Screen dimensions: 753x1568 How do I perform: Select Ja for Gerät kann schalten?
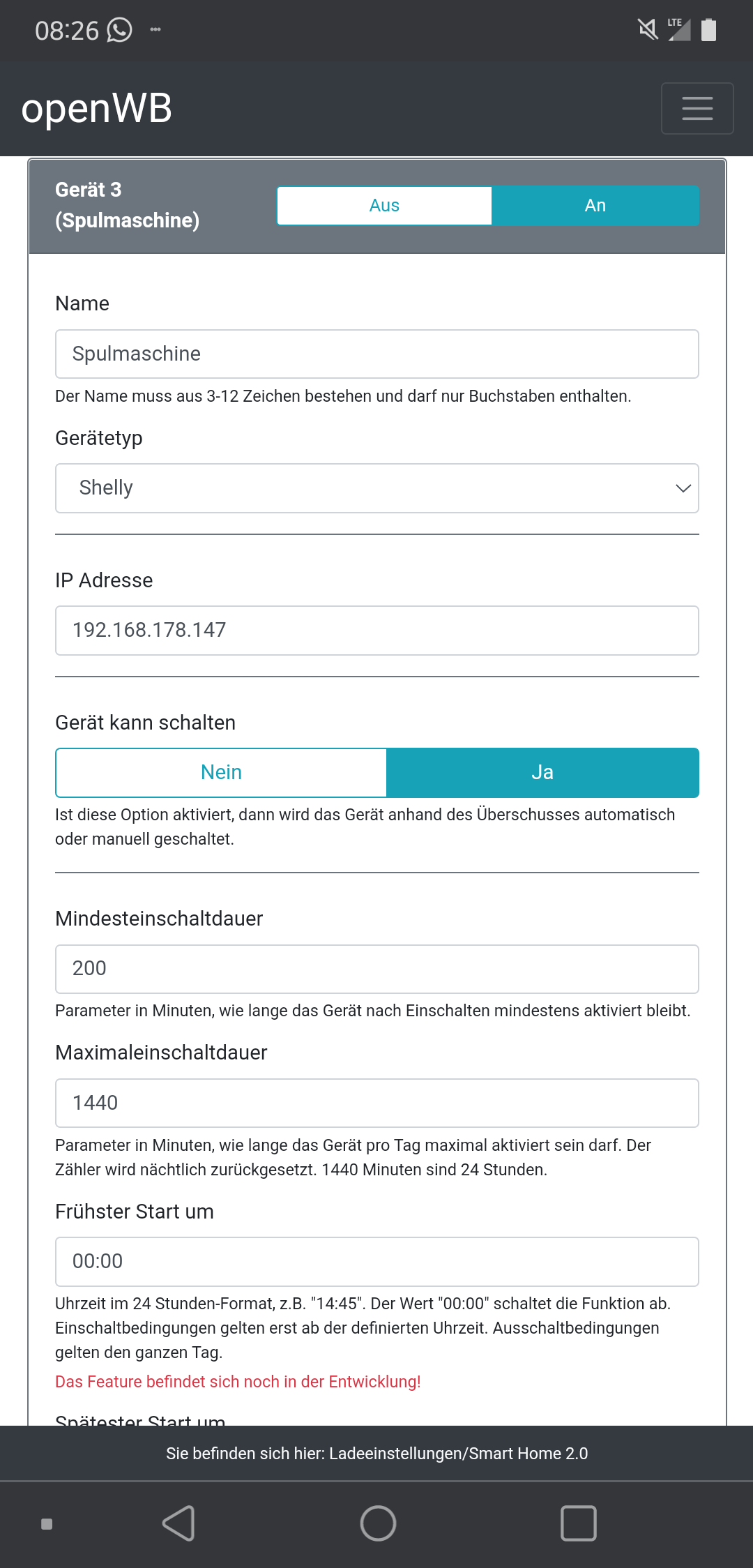(x=542, y=772)
